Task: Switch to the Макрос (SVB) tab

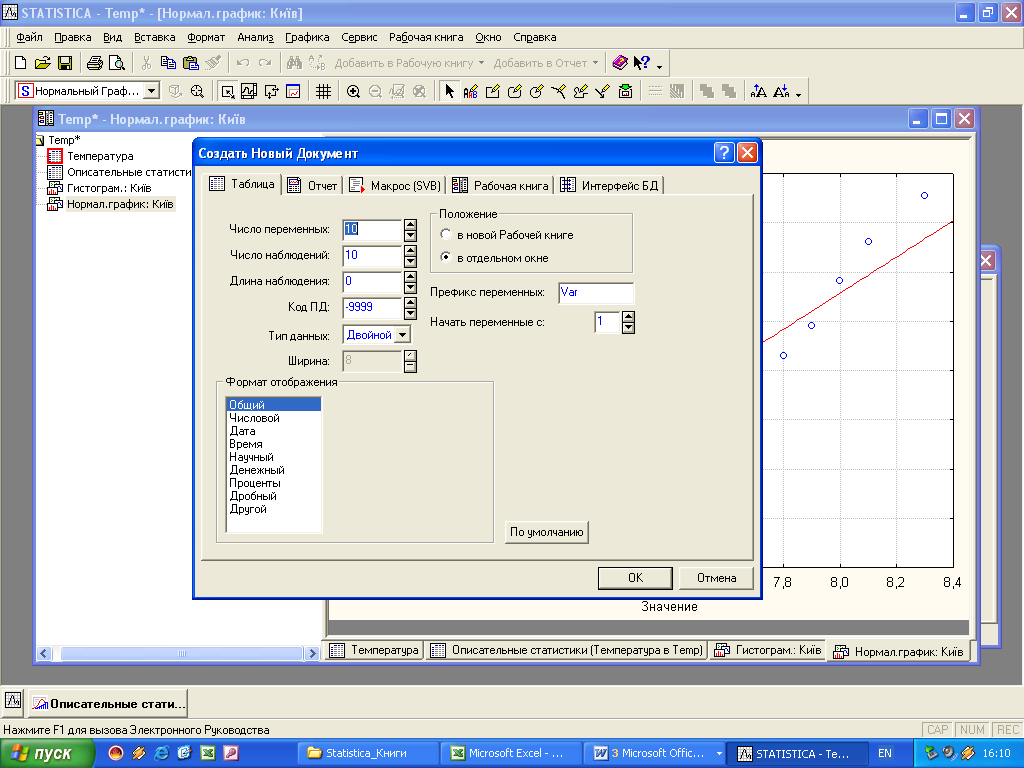Action: pos(395,186)
